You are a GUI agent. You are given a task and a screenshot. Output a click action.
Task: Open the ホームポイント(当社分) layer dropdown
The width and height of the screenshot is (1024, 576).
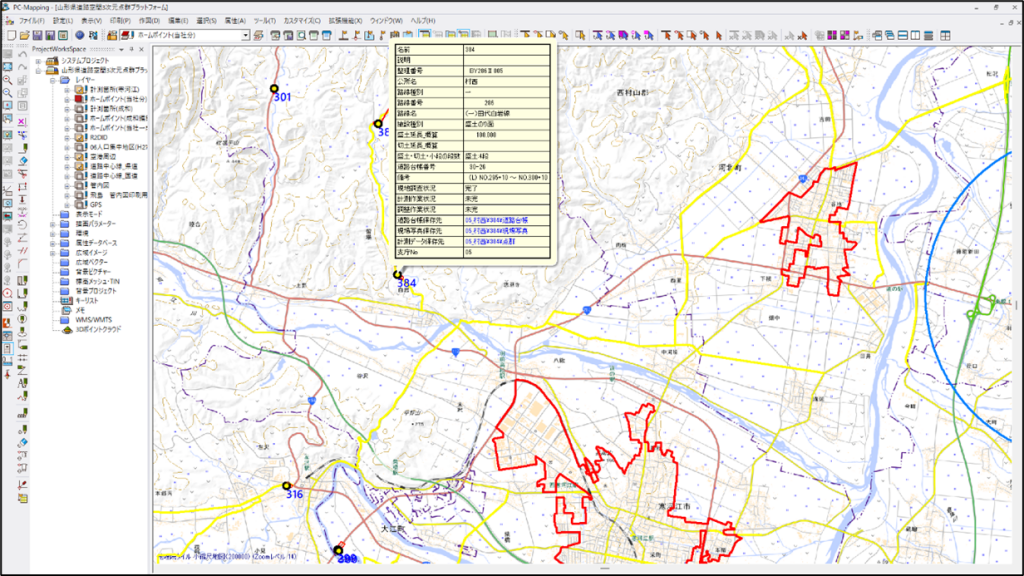pyautogui.click(x=247, y=35)
